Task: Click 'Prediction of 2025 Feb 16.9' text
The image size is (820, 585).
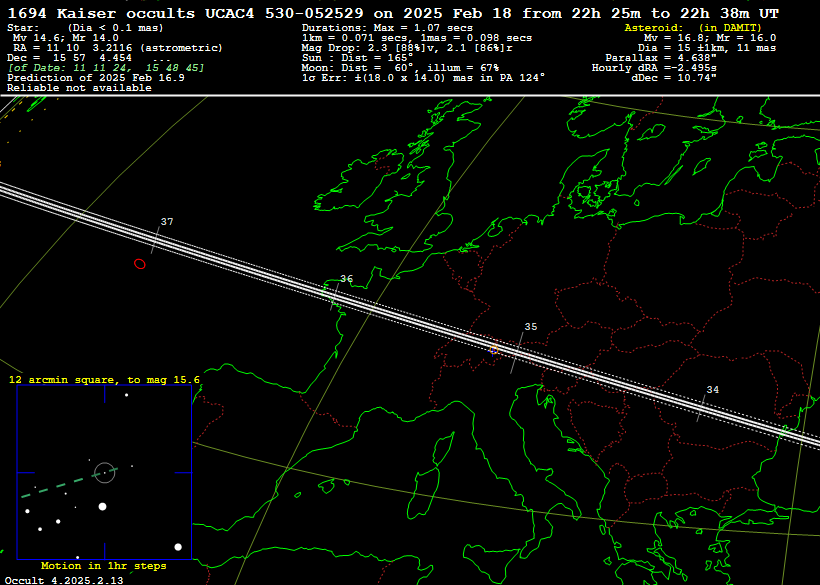Action: 96,78
